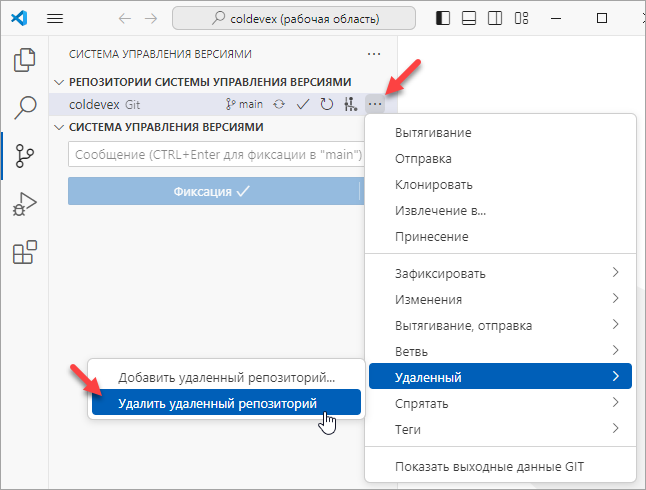The width and height of the screenshot is (646, 490).
Task: Open the Extensions view
Action: pyautogui.click(x=24, y=253)
